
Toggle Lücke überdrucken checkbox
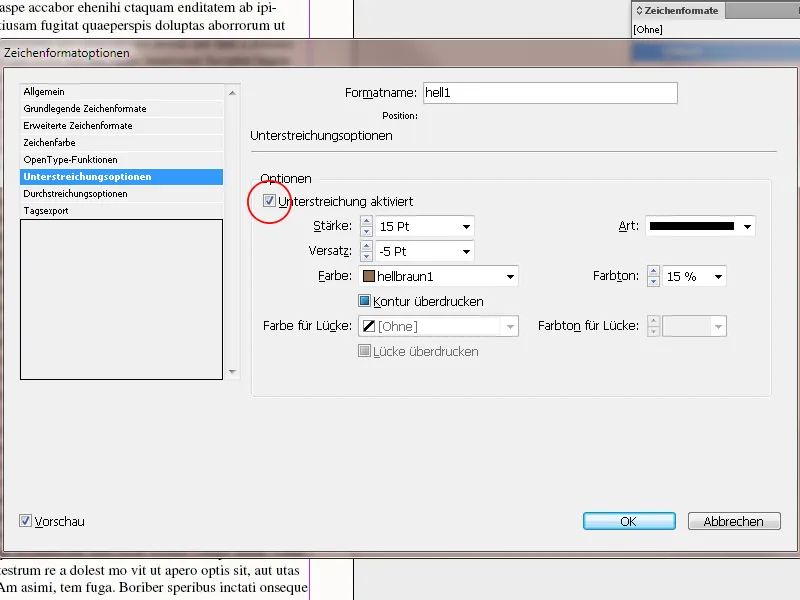coord(364,351)
